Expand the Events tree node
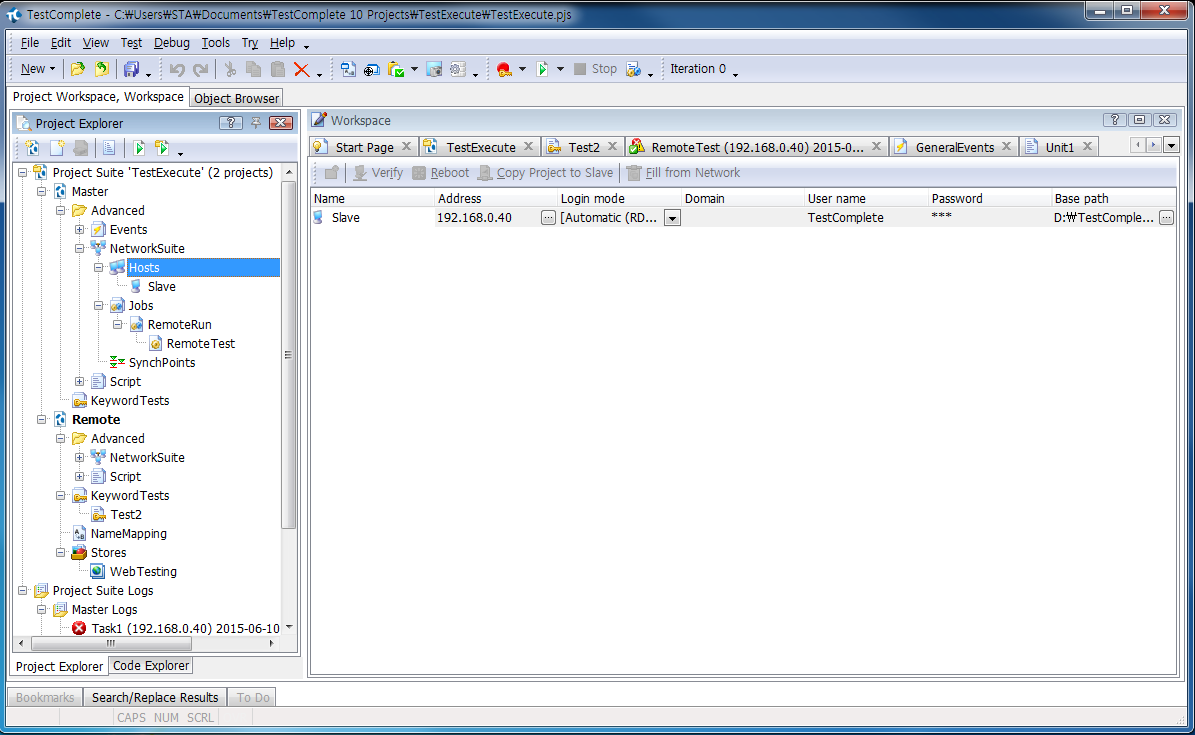The height and width of the screenshot is (735, 1195). coord(80,230)
